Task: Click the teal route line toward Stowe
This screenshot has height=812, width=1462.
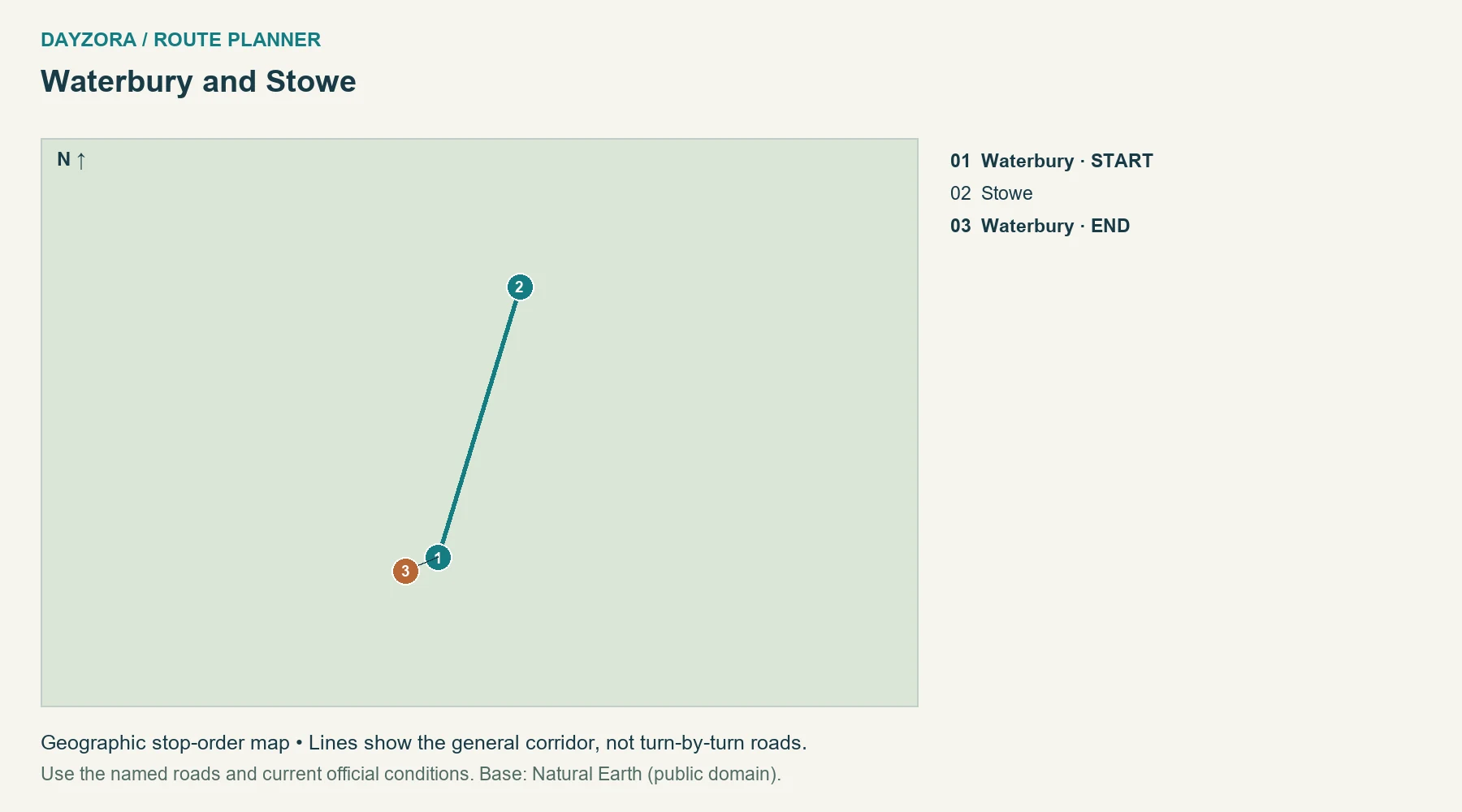Action: (x=479, y=422)
